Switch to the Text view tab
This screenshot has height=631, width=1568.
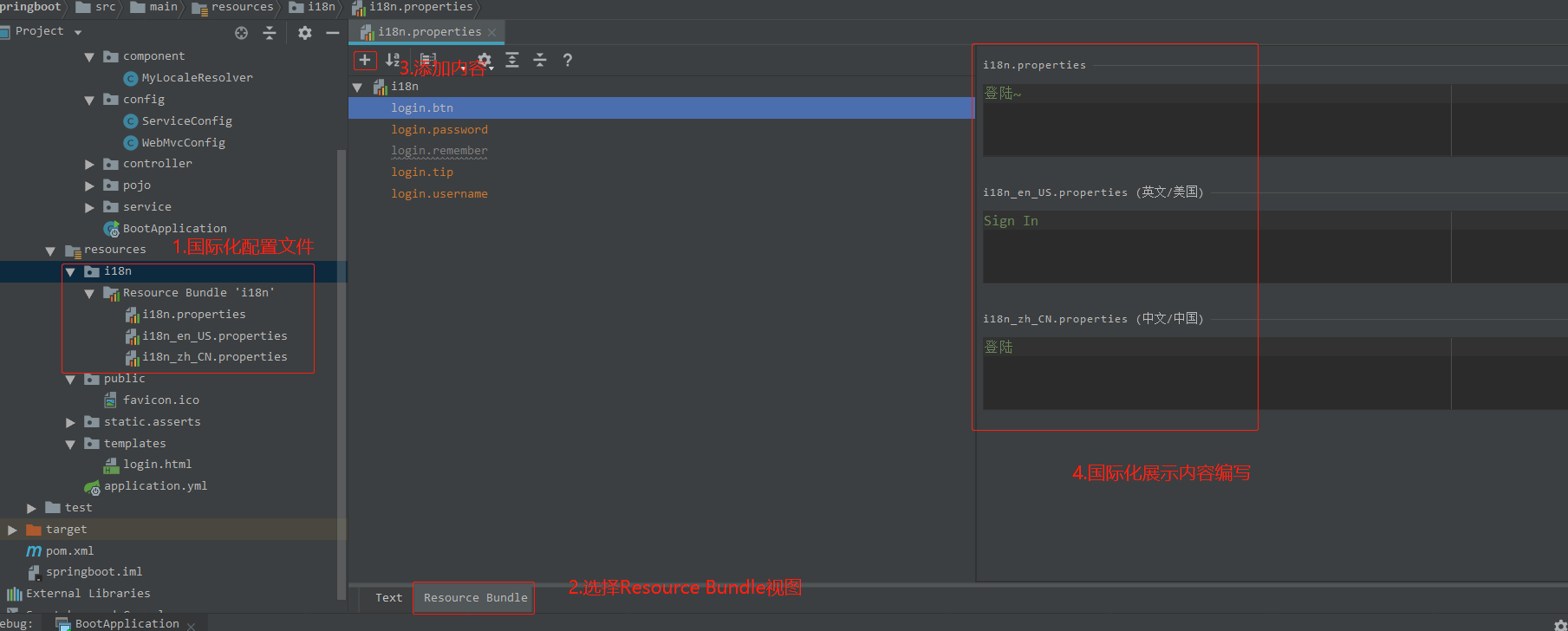pos(388,597)
